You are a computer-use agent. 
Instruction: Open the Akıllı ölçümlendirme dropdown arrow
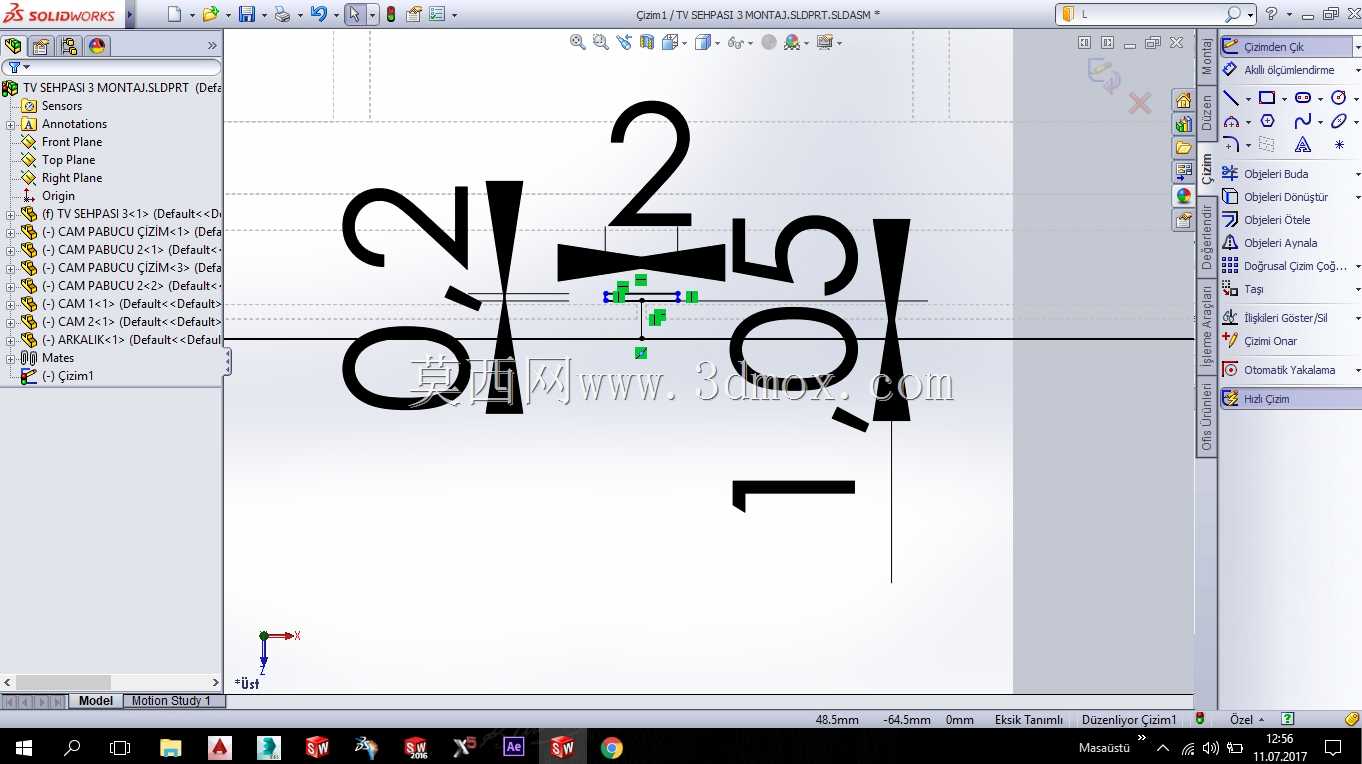pos(1357,70)
